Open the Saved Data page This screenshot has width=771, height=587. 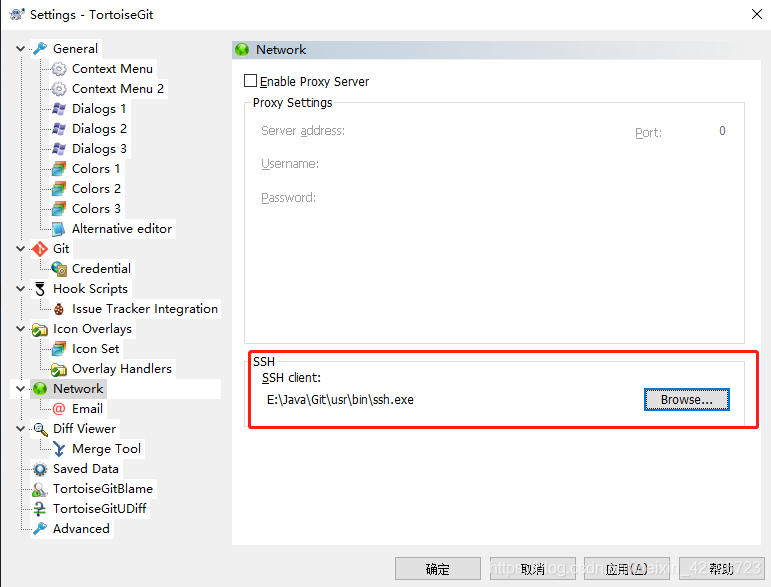pyautogui.click(x=86, y=469)
